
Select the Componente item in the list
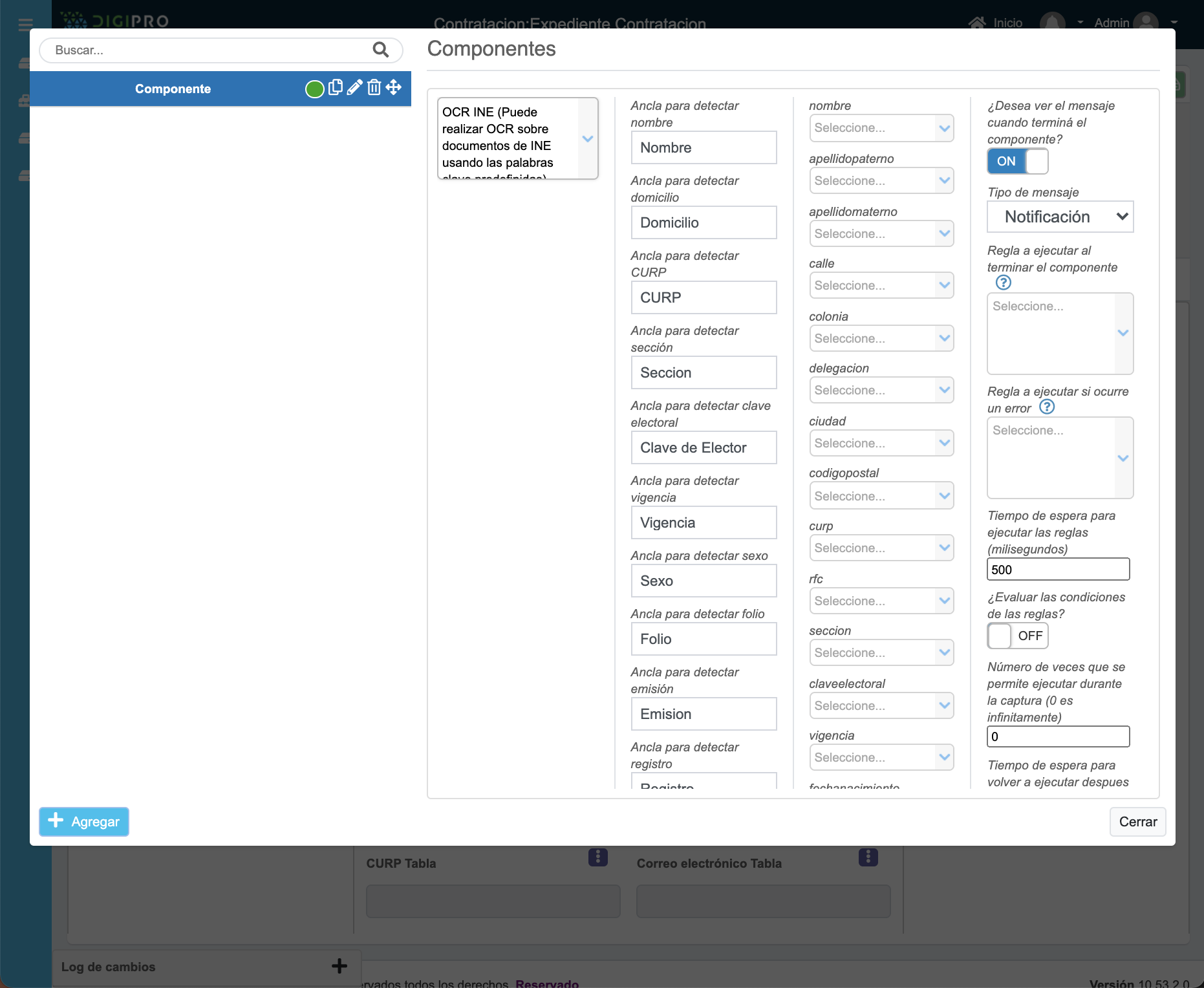click(173, 89)
